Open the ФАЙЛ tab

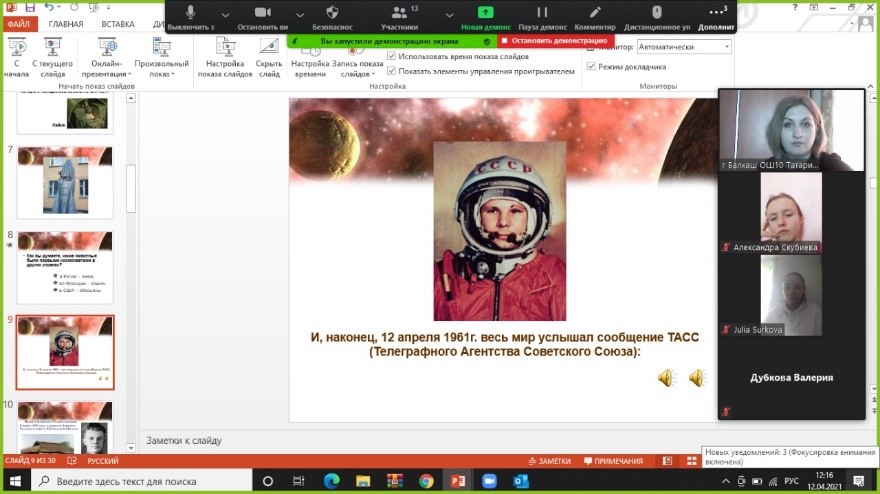18,23
